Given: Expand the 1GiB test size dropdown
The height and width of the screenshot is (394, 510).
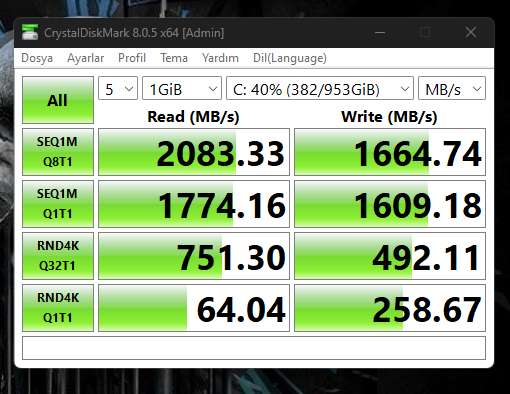Looking at the screenshot, I should [182, 88].
